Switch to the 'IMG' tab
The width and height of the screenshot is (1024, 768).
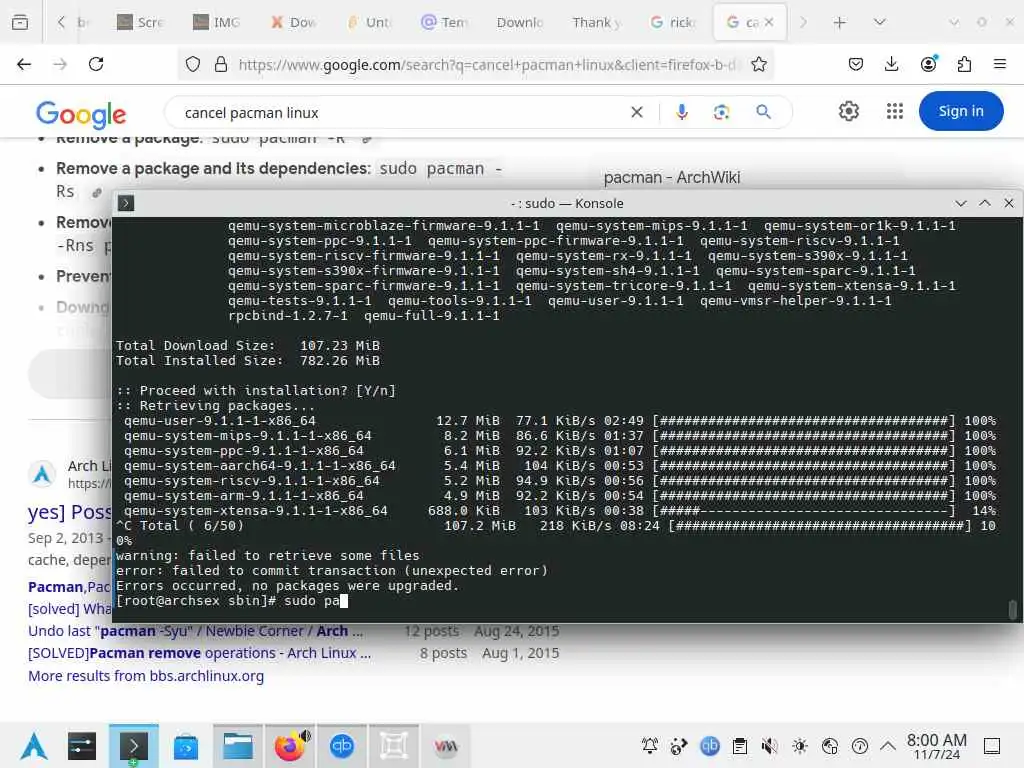(x=217, y=22)
